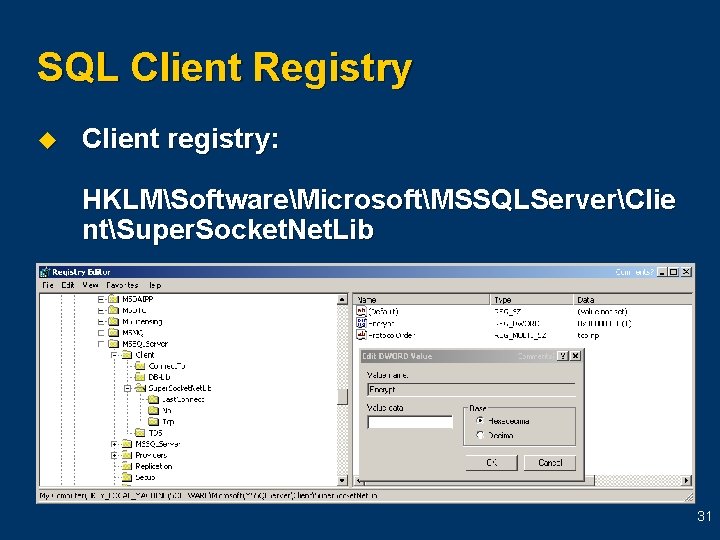The height and width of the screenshot is (540, 720).
Task: Select the Decimal base radio button
Action: tap(480, 435)
